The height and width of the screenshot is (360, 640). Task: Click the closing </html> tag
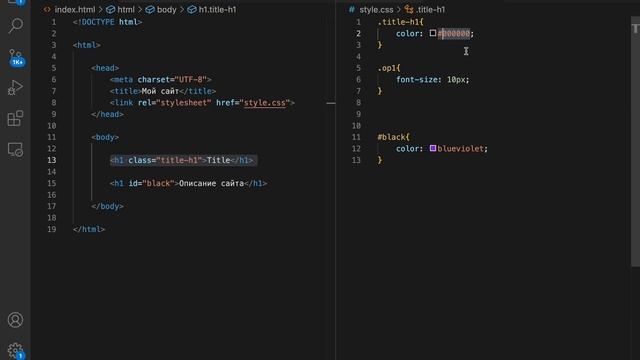click(89, 229)
